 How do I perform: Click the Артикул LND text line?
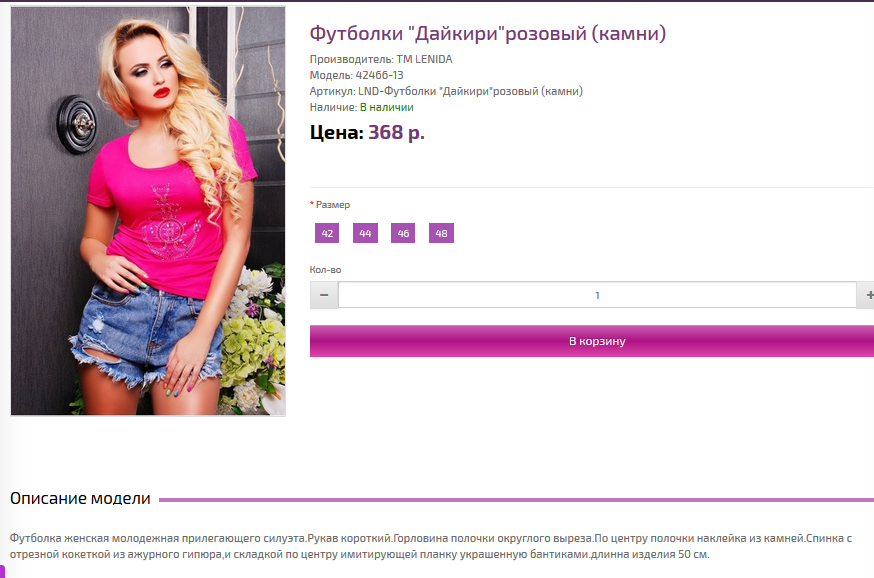(446, 91)
